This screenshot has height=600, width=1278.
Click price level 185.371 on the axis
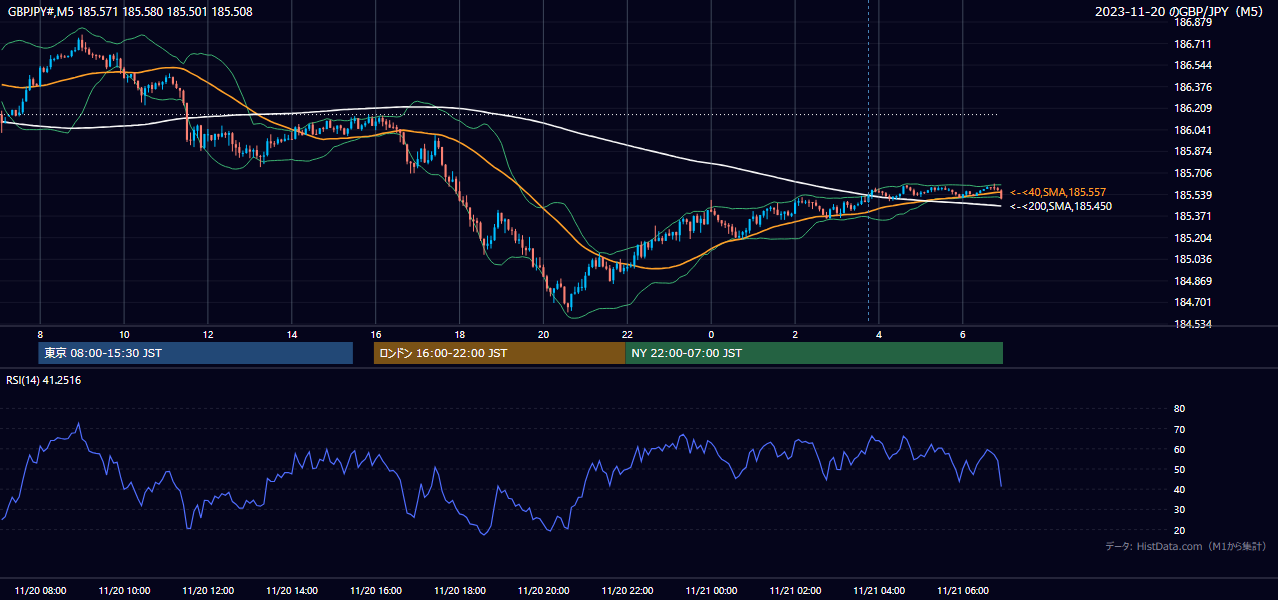coord(1193,216)
